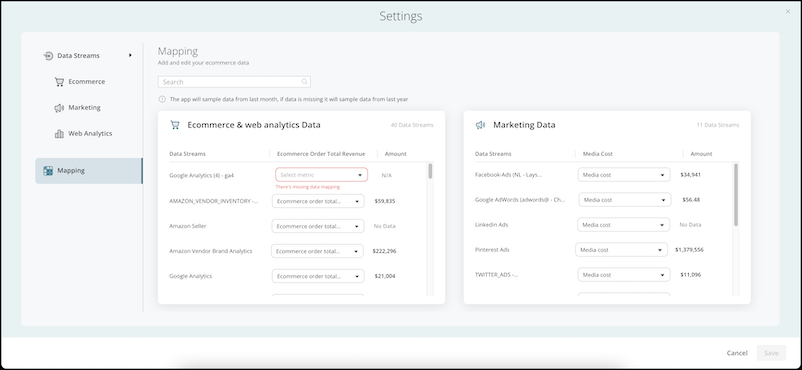Click the $56.48 amount value
Image resolution: width=802 pixels, height=370 pixels.
pyautogui.click(x=691, y=200)
